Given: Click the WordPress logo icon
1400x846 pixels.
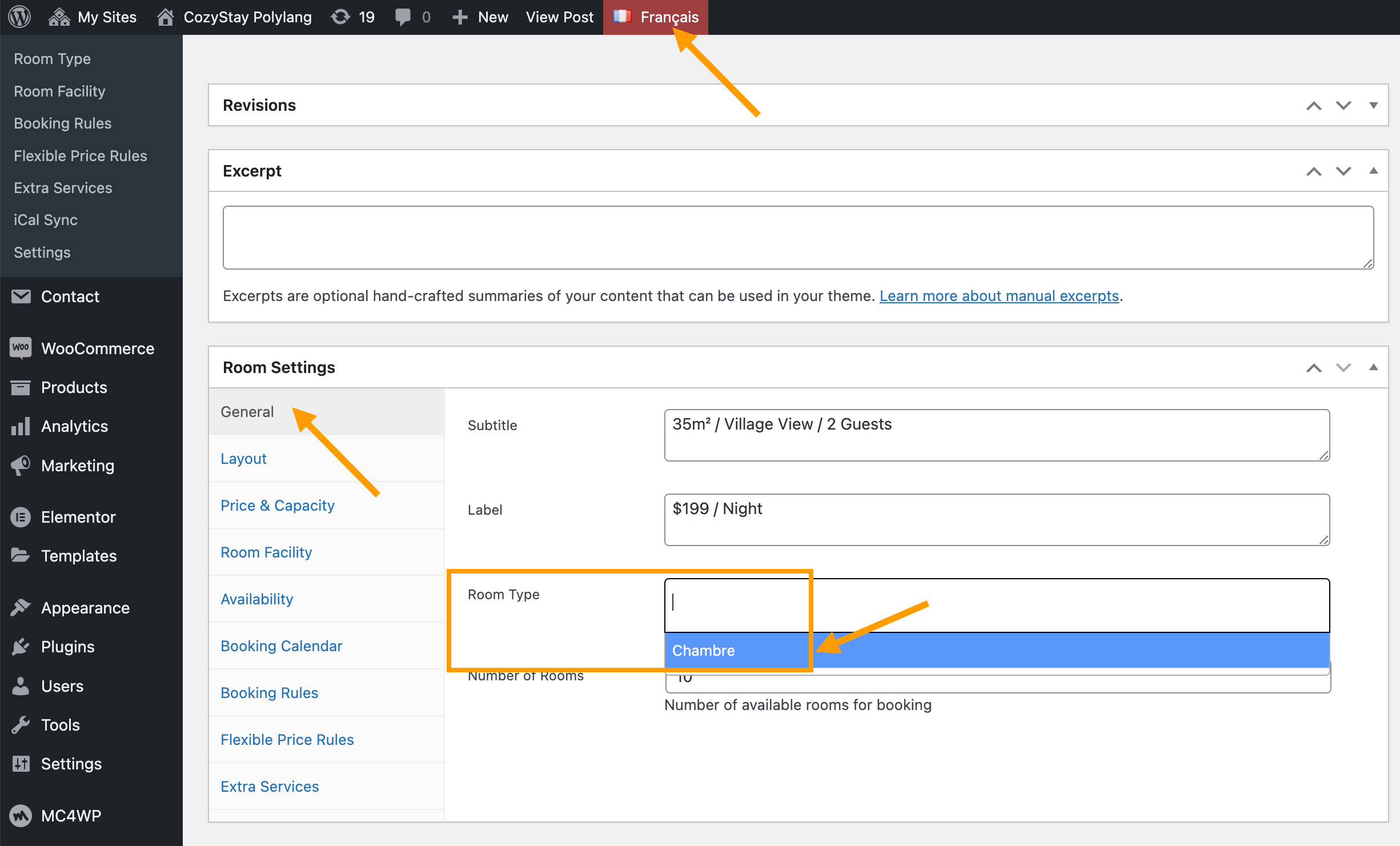Looking at the screenshot, I should [19, 17].
